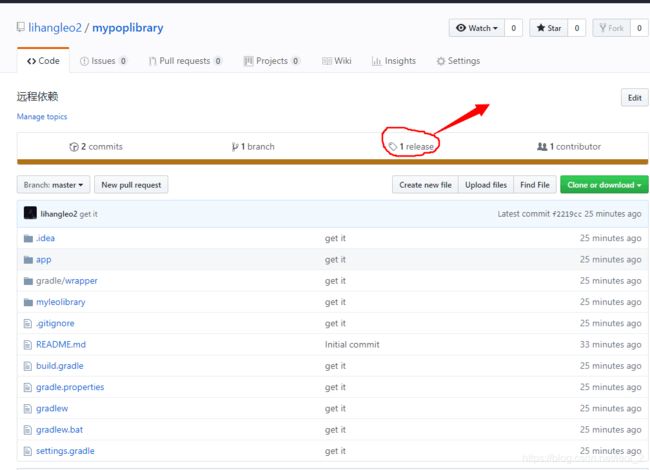Click the gradlew.bat file icon
The width and height of the screenshot is (650, 470).
pyautogui.click(x=28, y=430)
